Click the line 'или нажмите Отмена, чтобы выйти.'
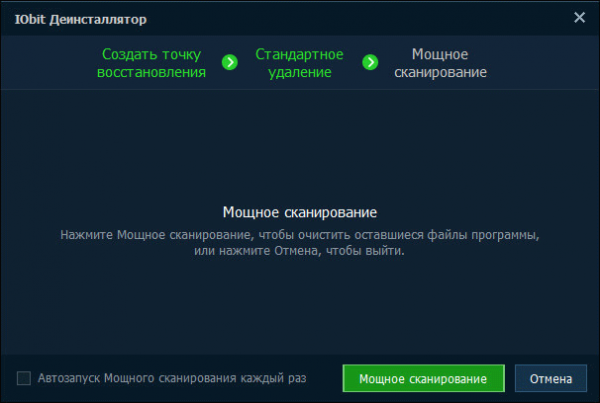The height and width of the screenshot is (403, 600). (299, 251)
